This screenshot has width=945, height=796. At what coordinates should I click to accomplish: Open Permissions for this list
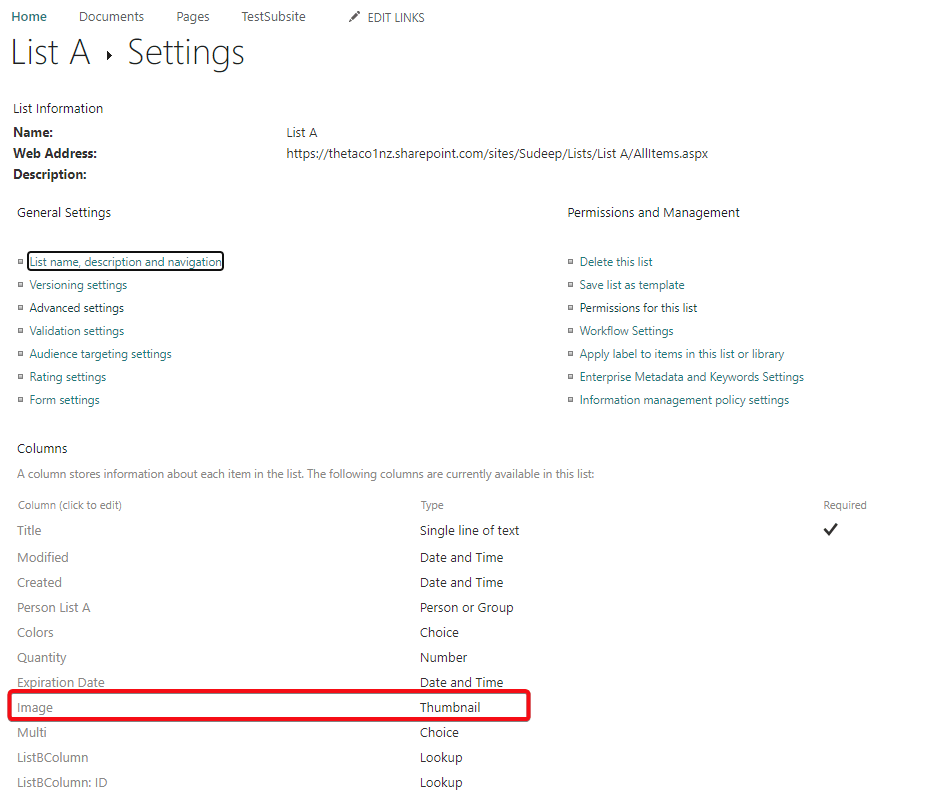638,308
